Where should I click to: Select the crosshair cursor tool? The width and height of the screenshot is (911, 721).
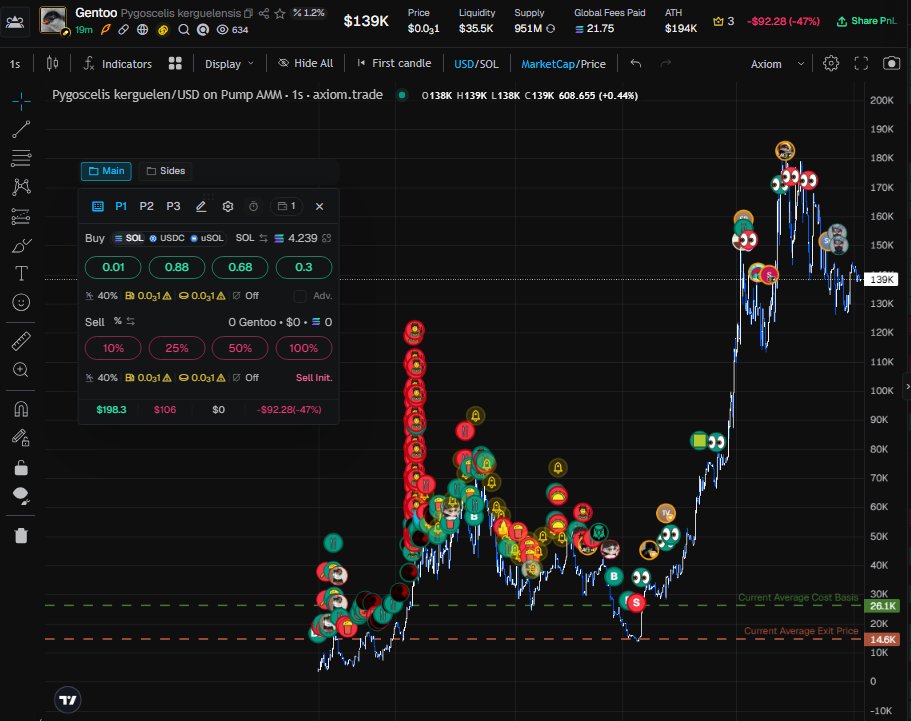coord(21,101)
